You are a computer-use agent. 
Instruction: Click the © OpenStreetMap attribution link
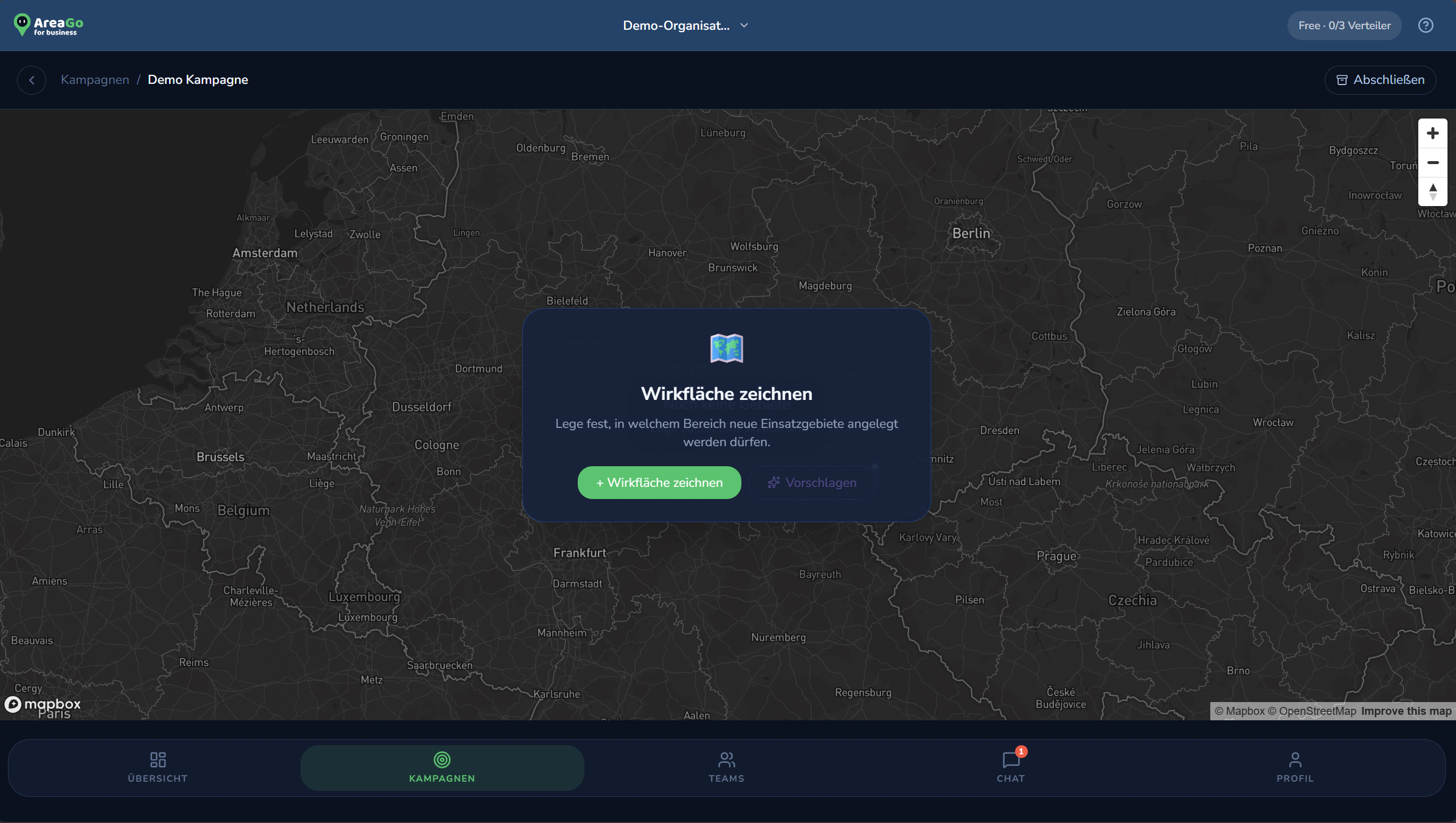(x=1312, y=711)
